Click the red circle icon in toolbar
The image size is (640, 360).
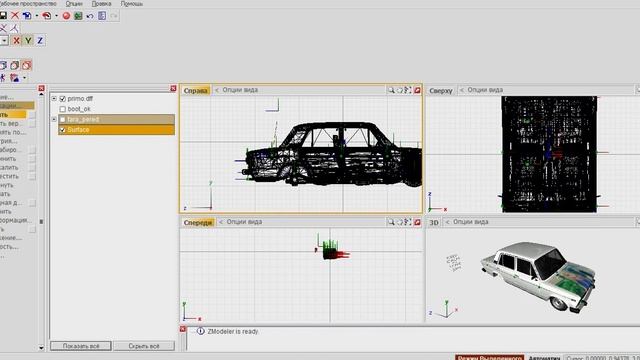(66, 16)
